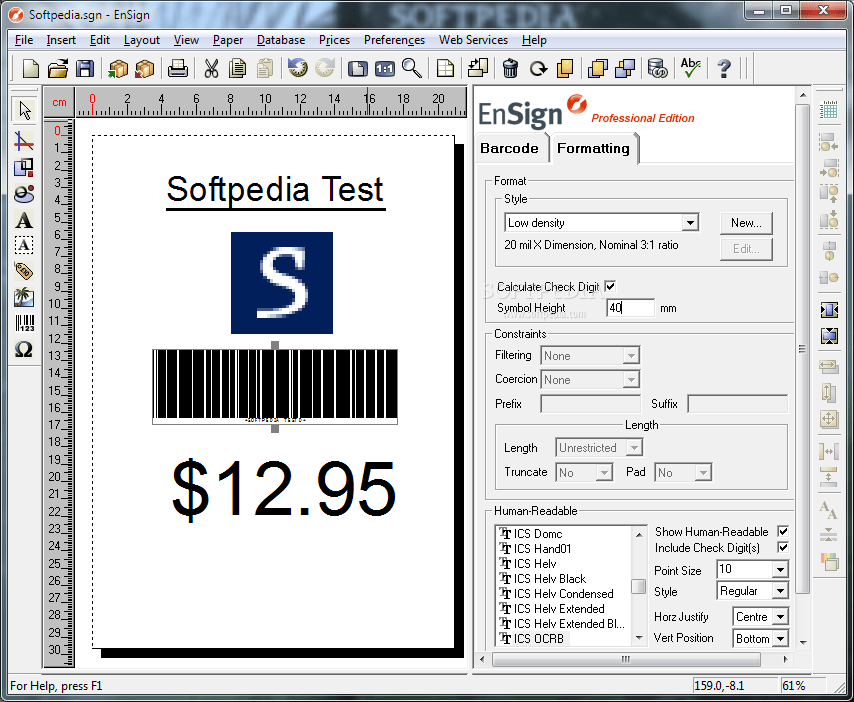Open the Truncate dropdown
854x702 pixels.
tap(603, 472)
